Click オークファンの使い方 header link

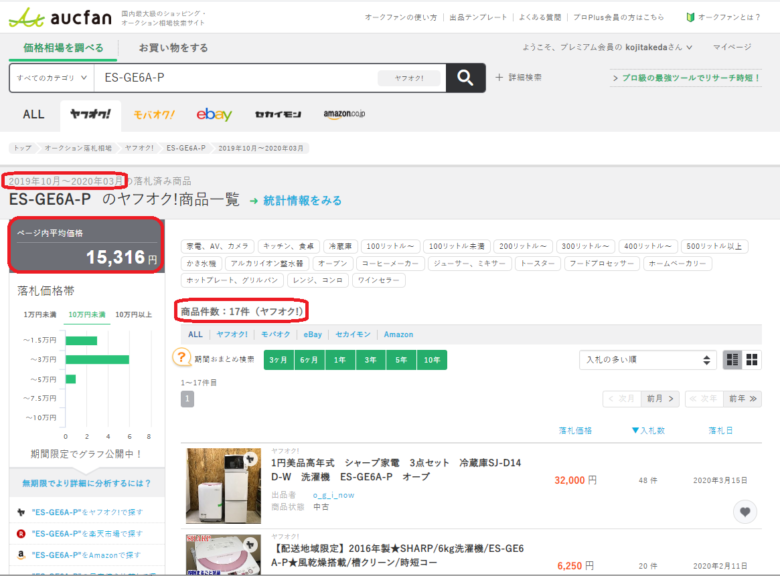point(401,17)
